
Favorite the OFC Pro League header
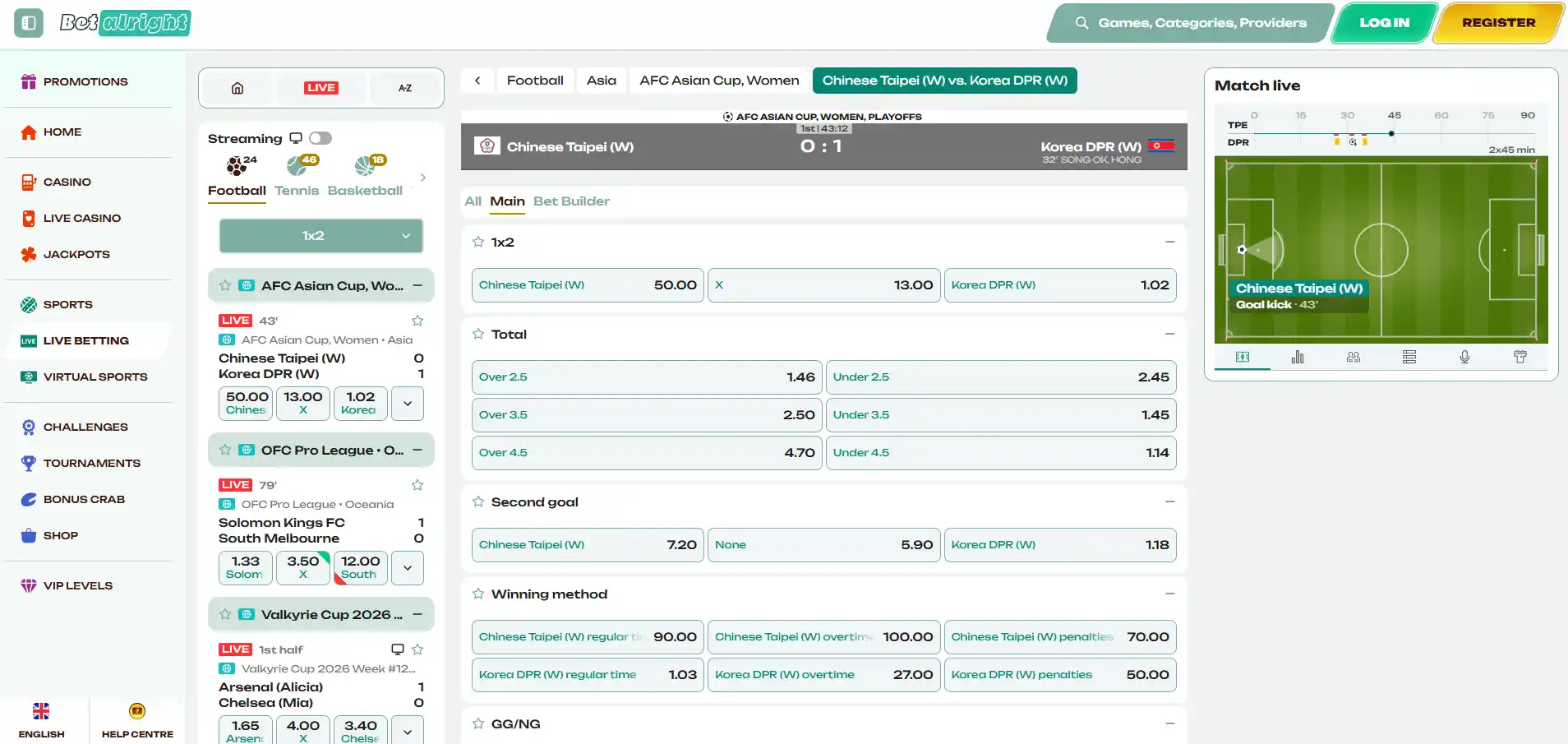pyautogui.click(x=225, y=450)
